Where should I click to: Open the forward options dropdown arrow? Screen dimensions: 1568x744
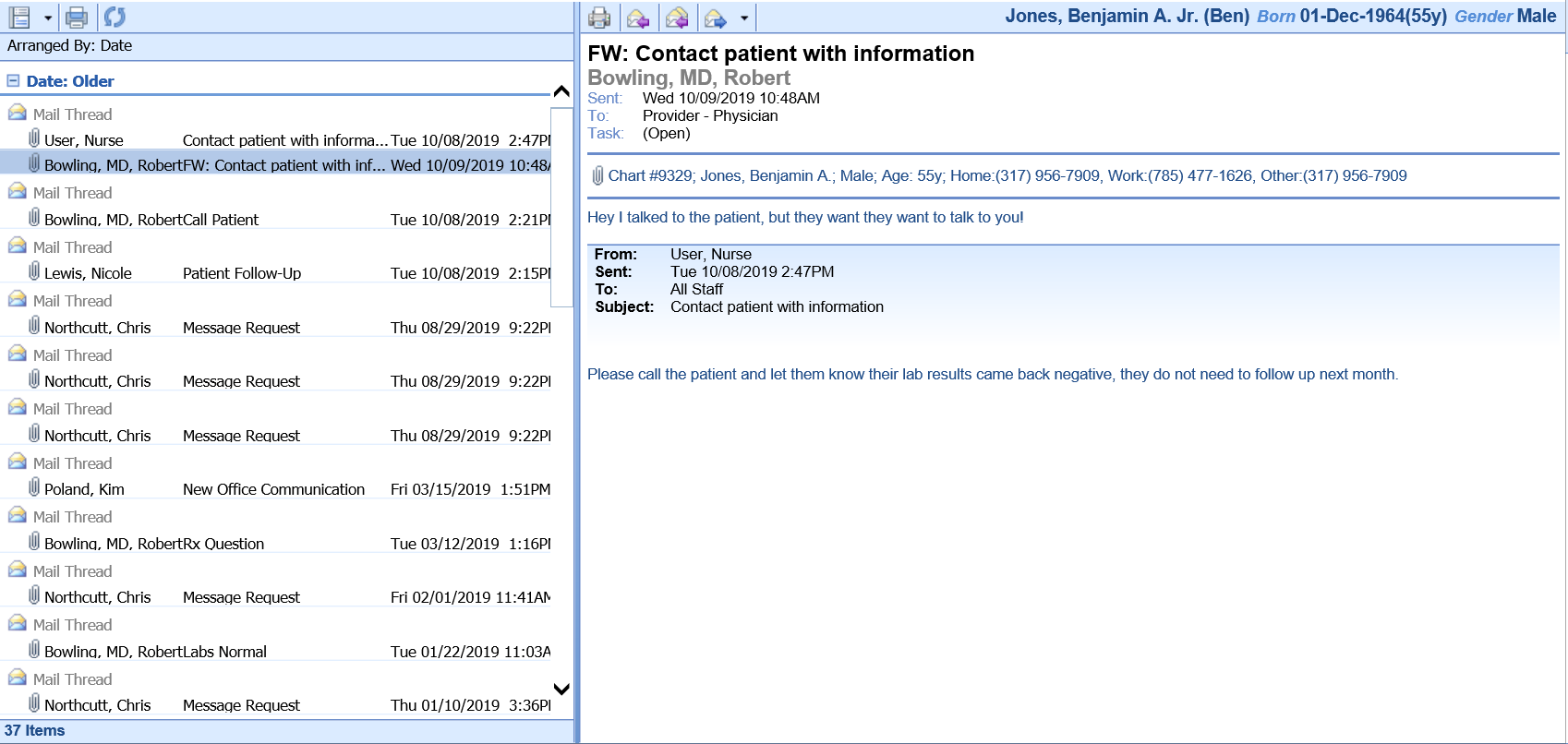coord(744,18)
